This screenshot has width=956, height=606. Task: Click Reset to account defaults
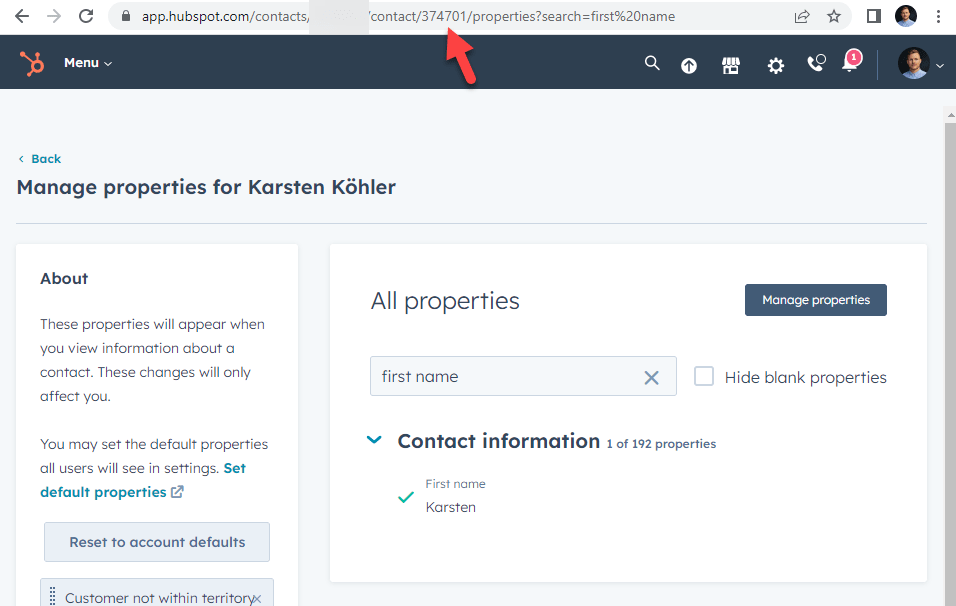(156, 541)
